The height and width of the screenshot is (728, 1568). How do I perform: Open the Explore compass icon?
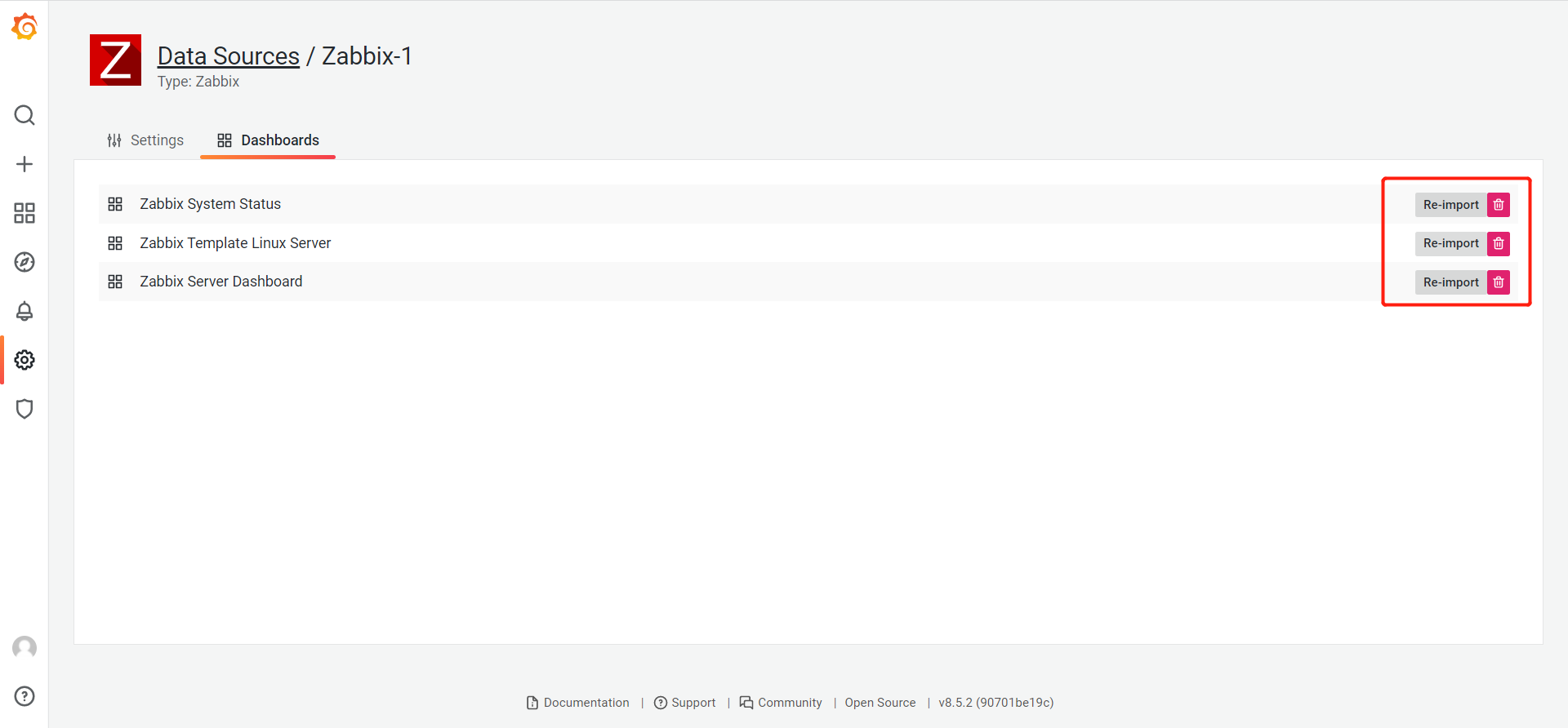pyautogui.click(x=24, y=262)
